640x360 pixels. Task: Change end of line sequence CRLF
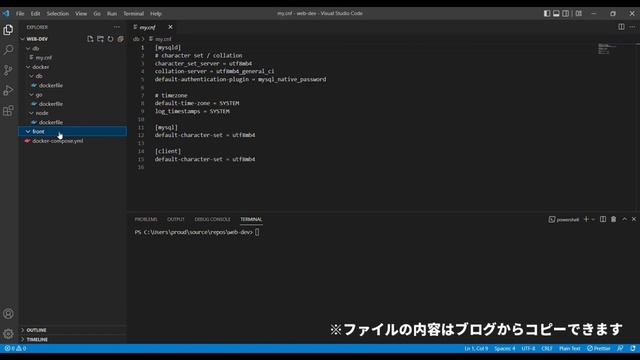547,348
